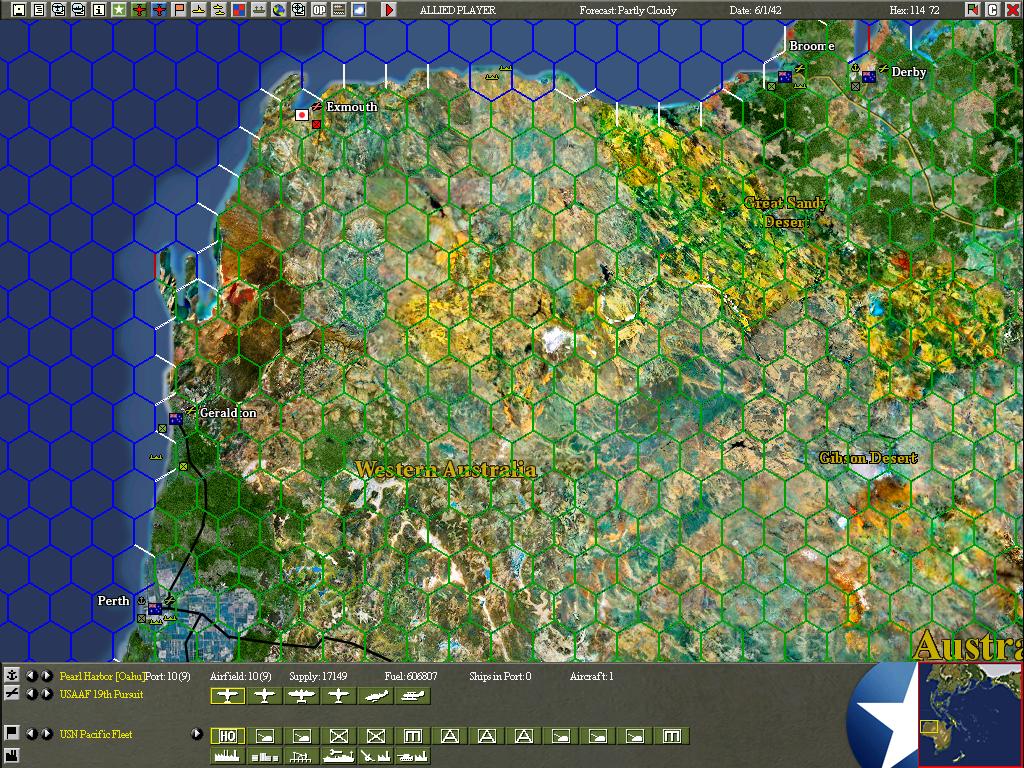Screen dimensions: 1024x768
Task: Open the ship window list icon
Action: [x=78, y=9]
